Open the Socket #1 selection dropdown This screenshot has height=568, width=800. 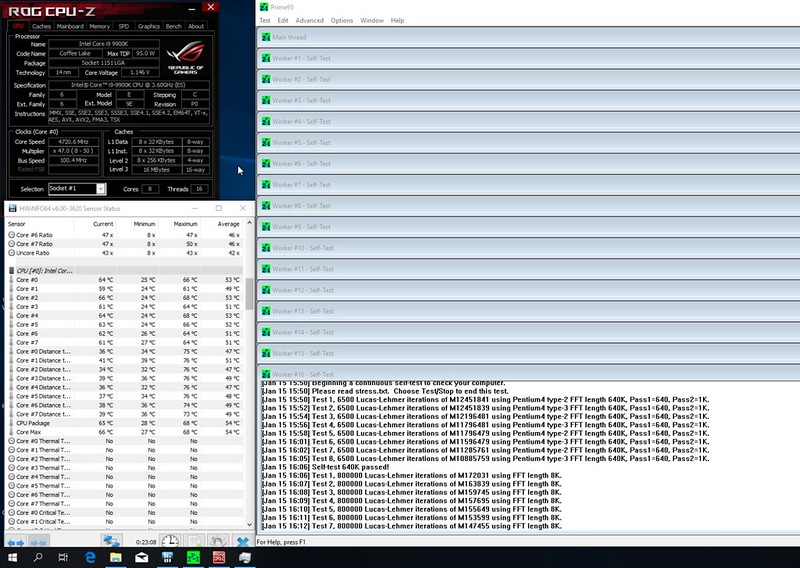(77, 188)
